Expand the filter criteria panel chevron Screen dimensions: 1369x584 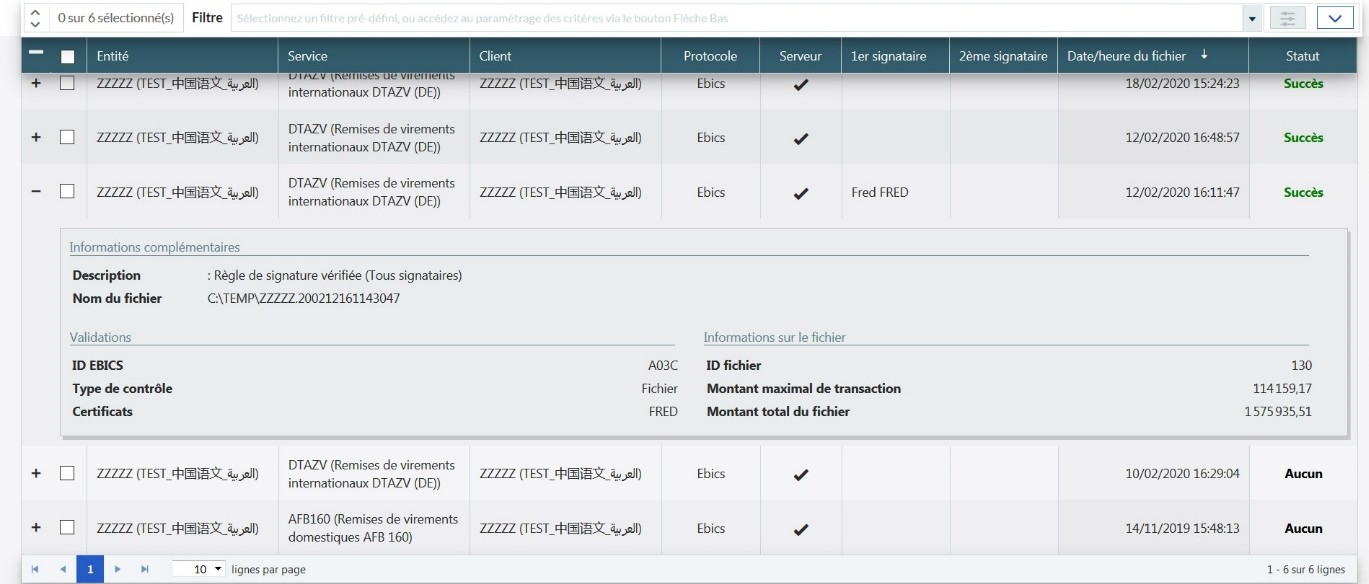pyautogui.click(x=1334, y=19)
